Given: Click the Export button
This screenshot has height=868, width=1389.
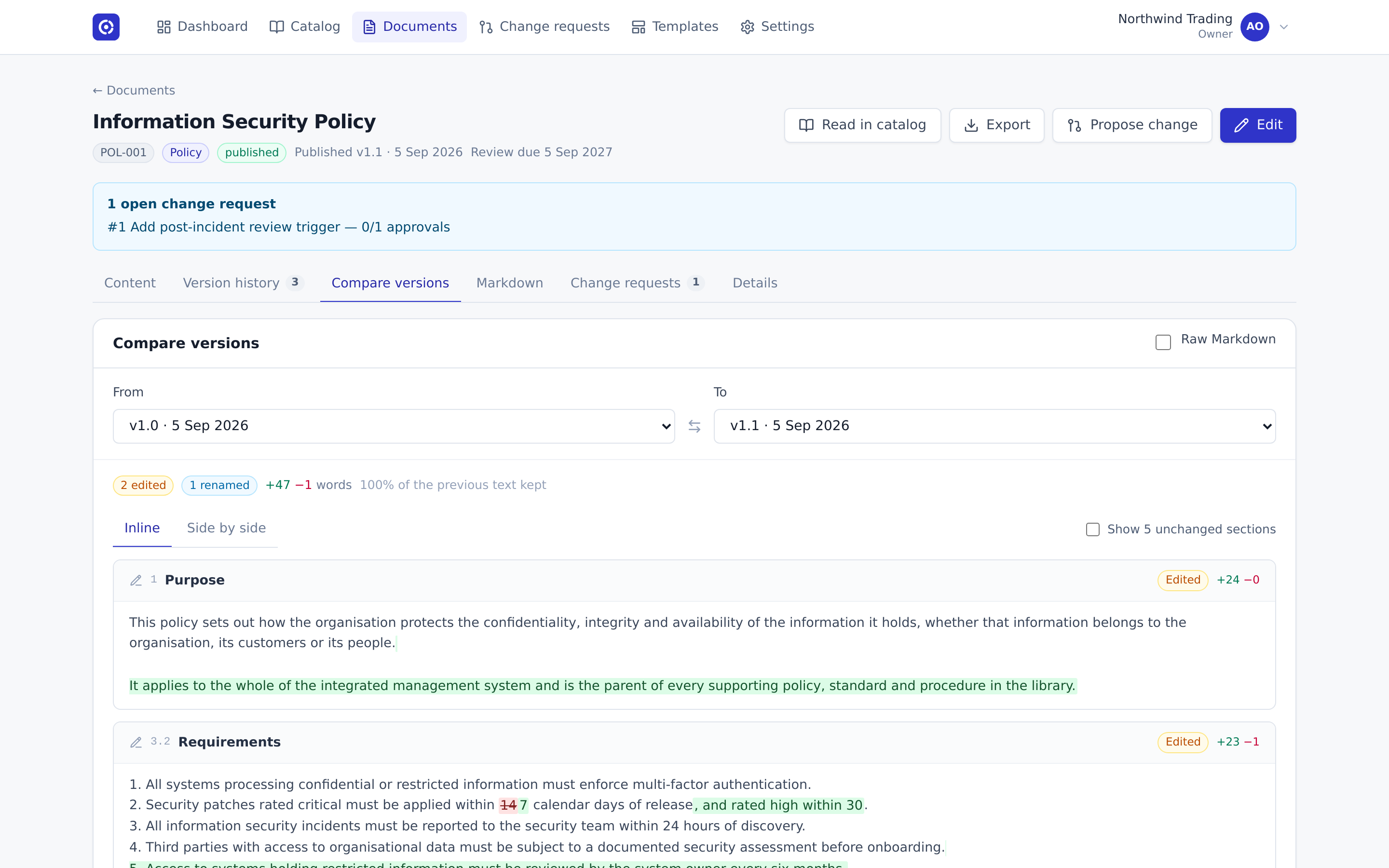Looking at the screenshot, I should click(x=996, y=125).
